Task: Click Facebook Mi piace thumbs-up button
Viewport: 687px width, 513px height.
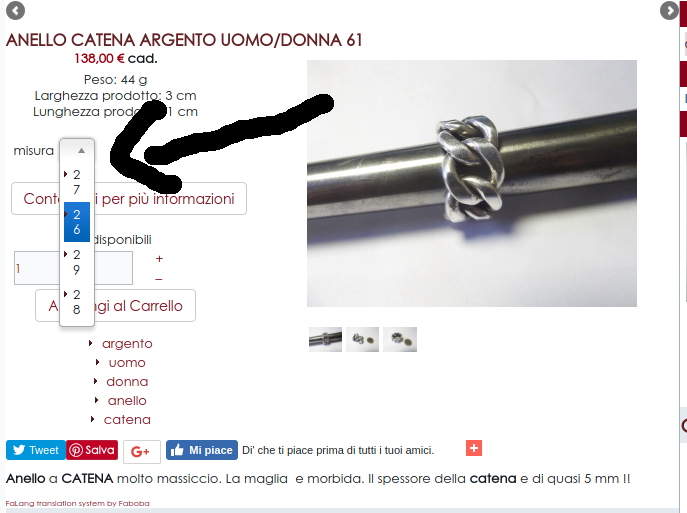Action: tap(202, 450)
